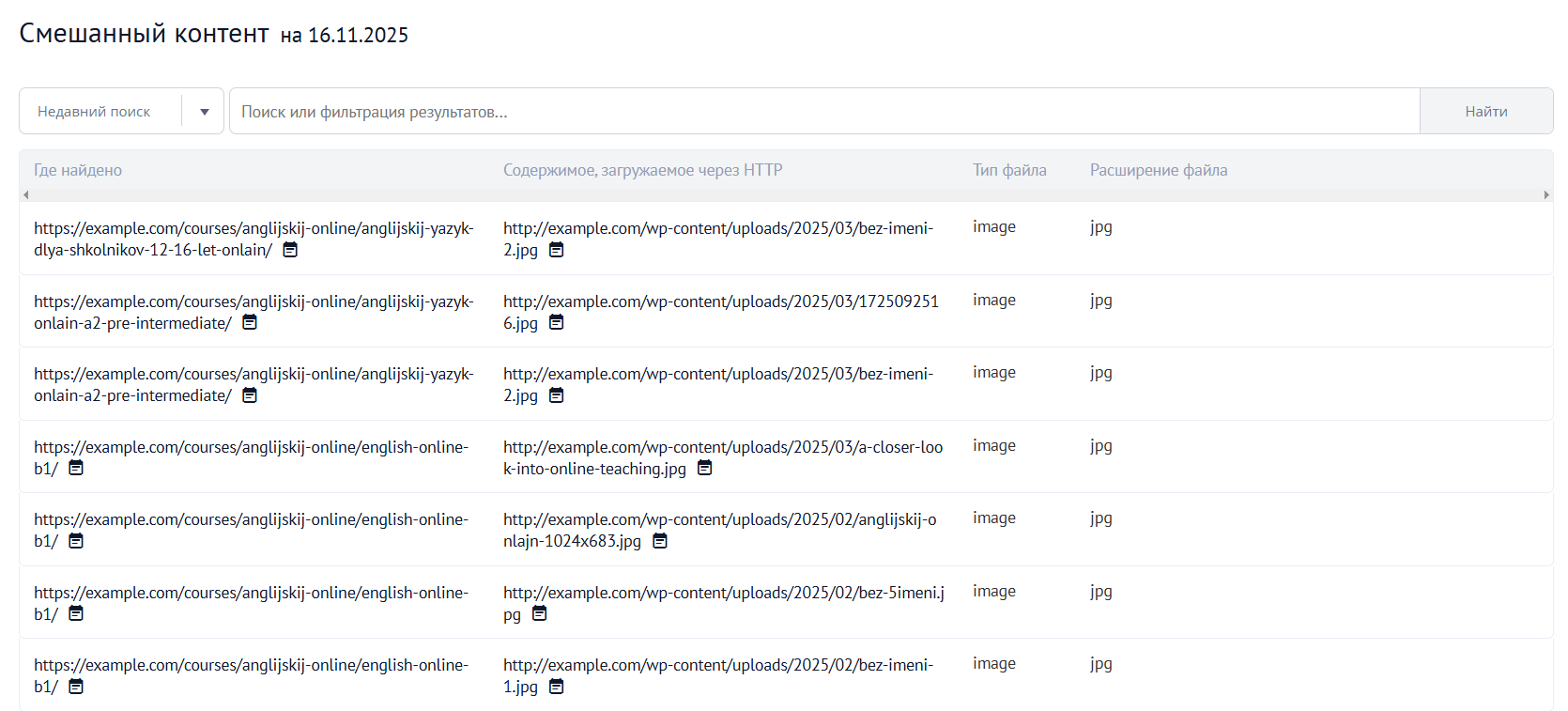Focus the Поиск или фильтрация результатов field
The image size is (1568, 711).
tap(824, 111)
